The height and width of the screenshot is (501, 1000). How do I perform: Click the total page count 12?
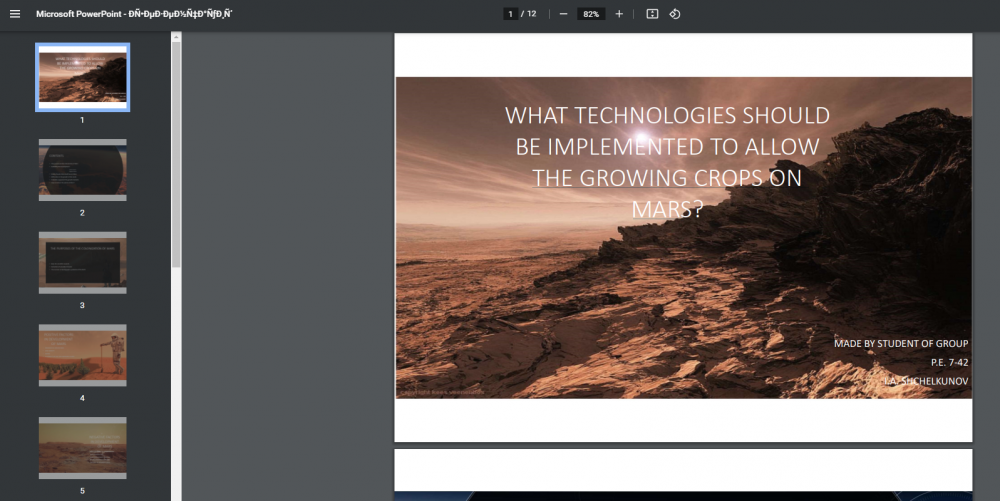[x=532, y=14]
